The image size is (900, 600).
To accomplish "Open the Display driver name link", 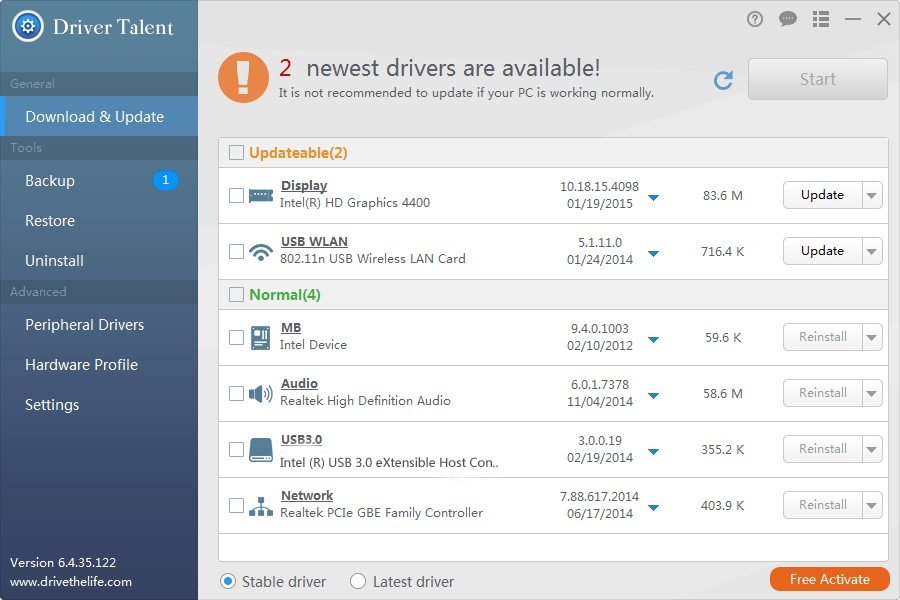I will tap(304, 185).
